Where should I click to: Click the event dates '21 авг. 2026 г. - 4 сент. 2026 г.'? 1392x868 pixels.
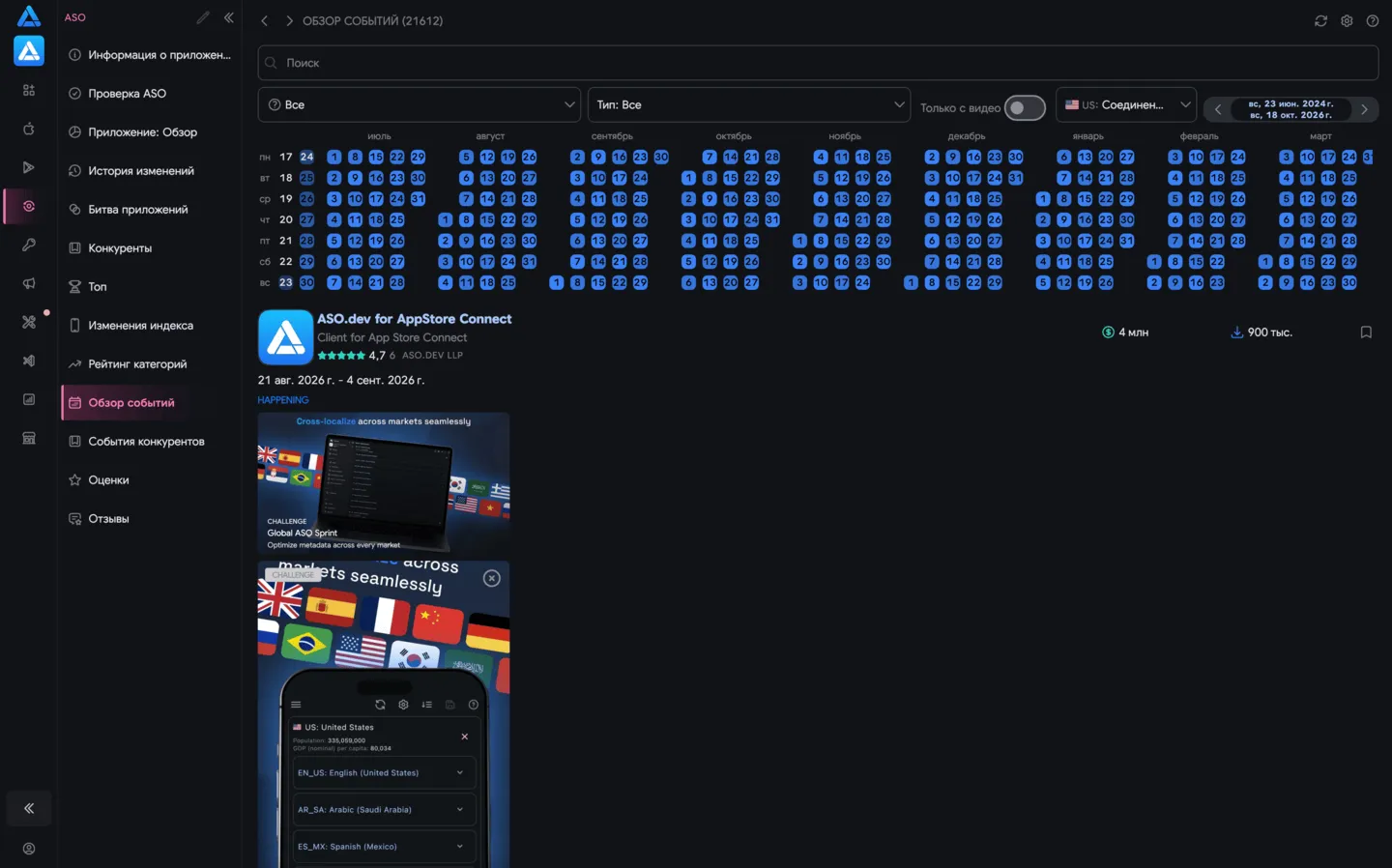[341, 380]
